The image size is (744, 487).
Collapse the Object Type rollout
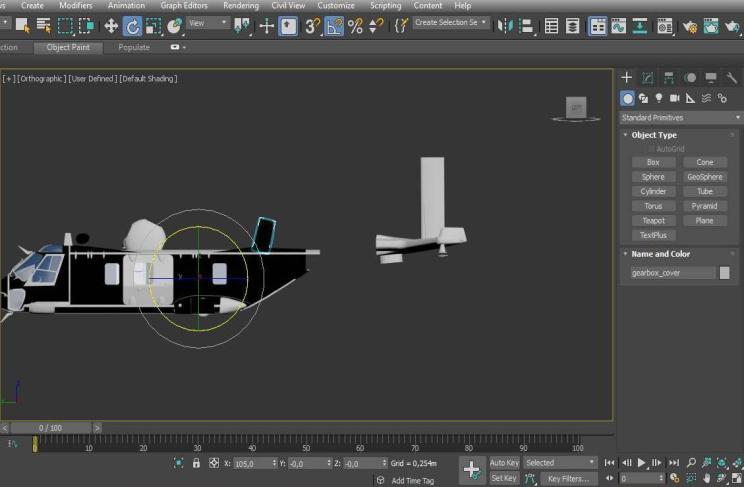coord(625,135)
